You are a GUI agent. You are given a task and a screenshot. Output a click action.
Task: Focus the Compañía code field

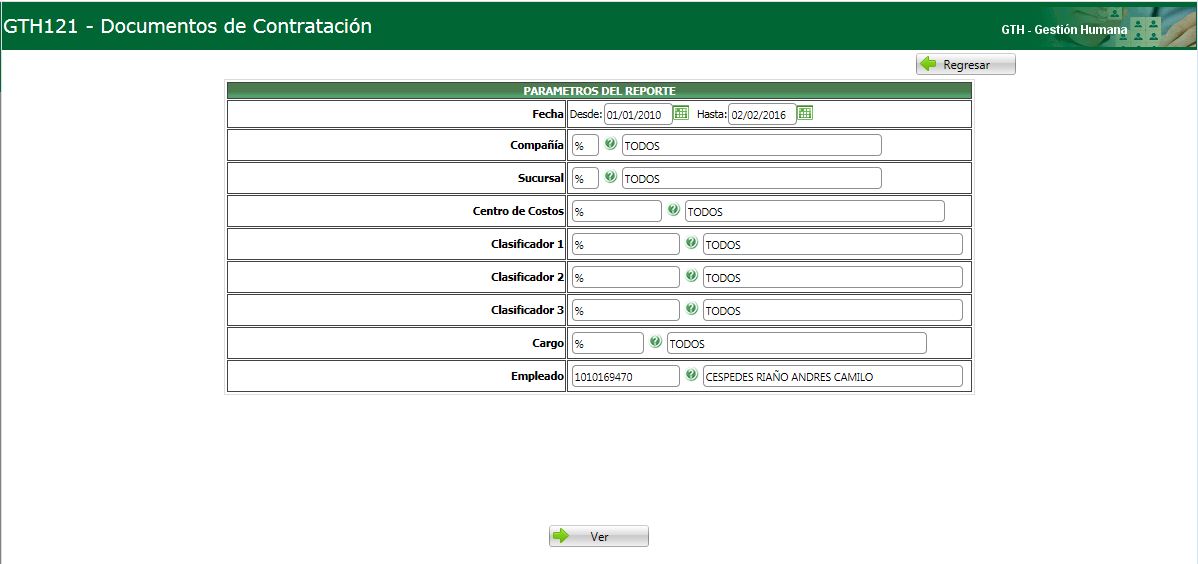[585, 145]
